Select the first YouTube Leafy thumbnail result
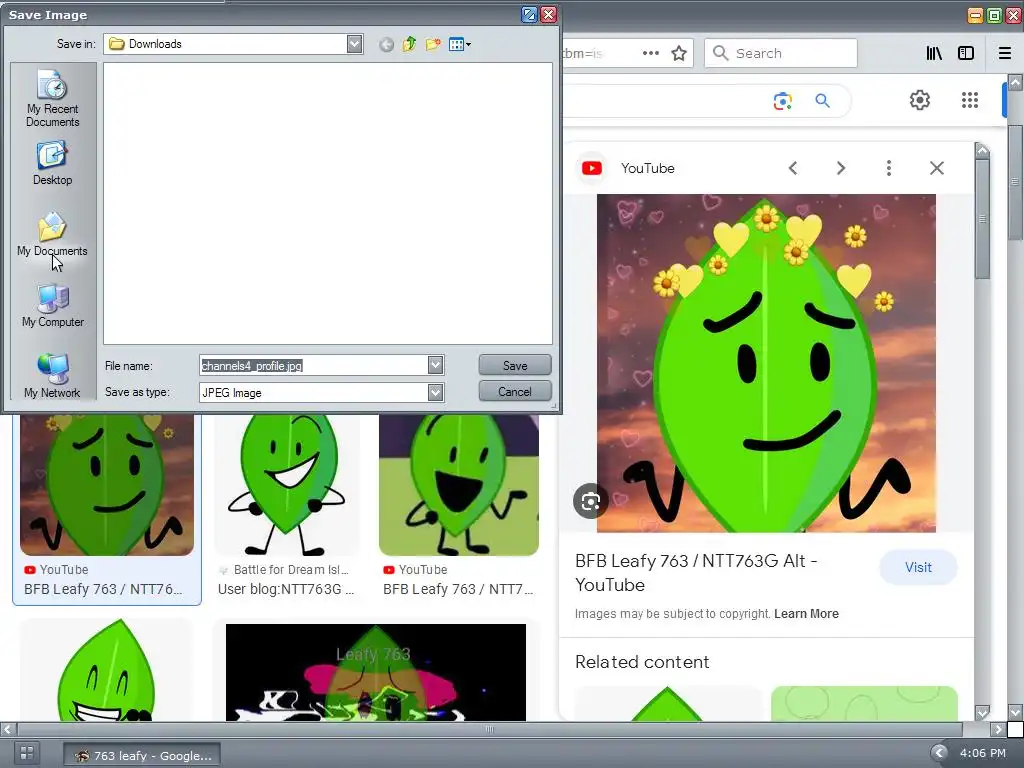Screen dimensions: 1024x768 [106, 485]
